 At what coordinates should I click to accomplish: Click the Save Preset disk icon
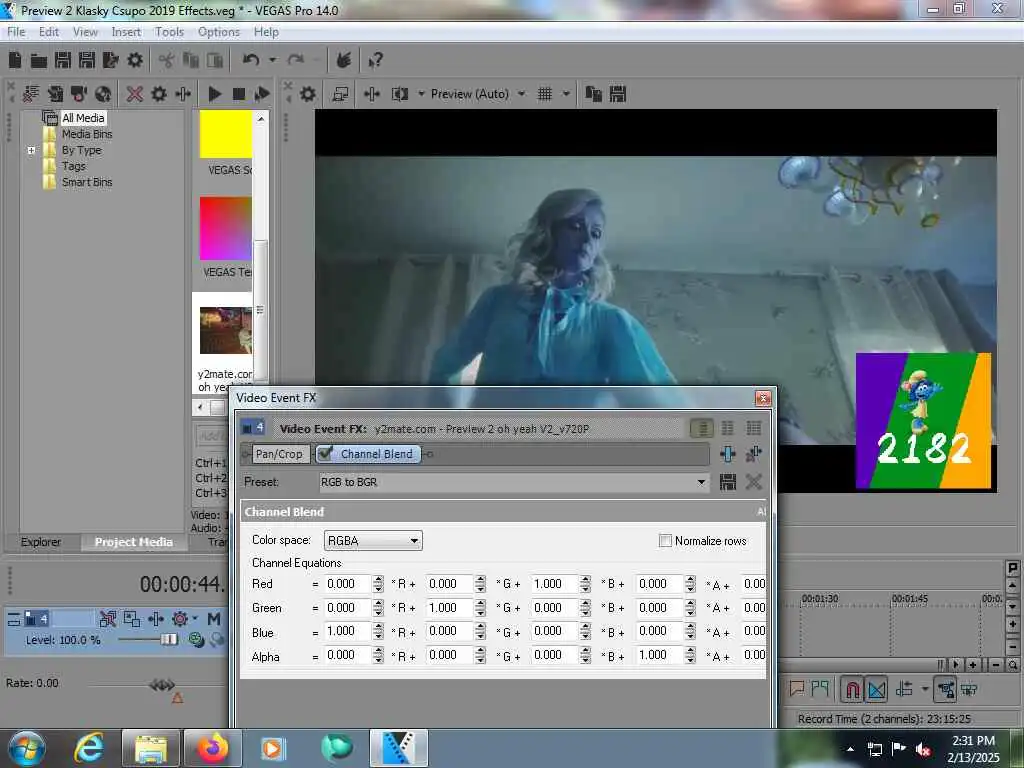point(728,482)
